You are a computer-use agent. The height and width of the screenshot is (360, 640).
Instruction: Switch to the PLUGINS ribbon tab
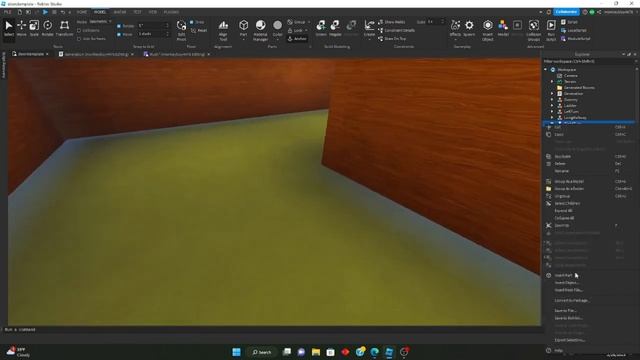point(171,12)
